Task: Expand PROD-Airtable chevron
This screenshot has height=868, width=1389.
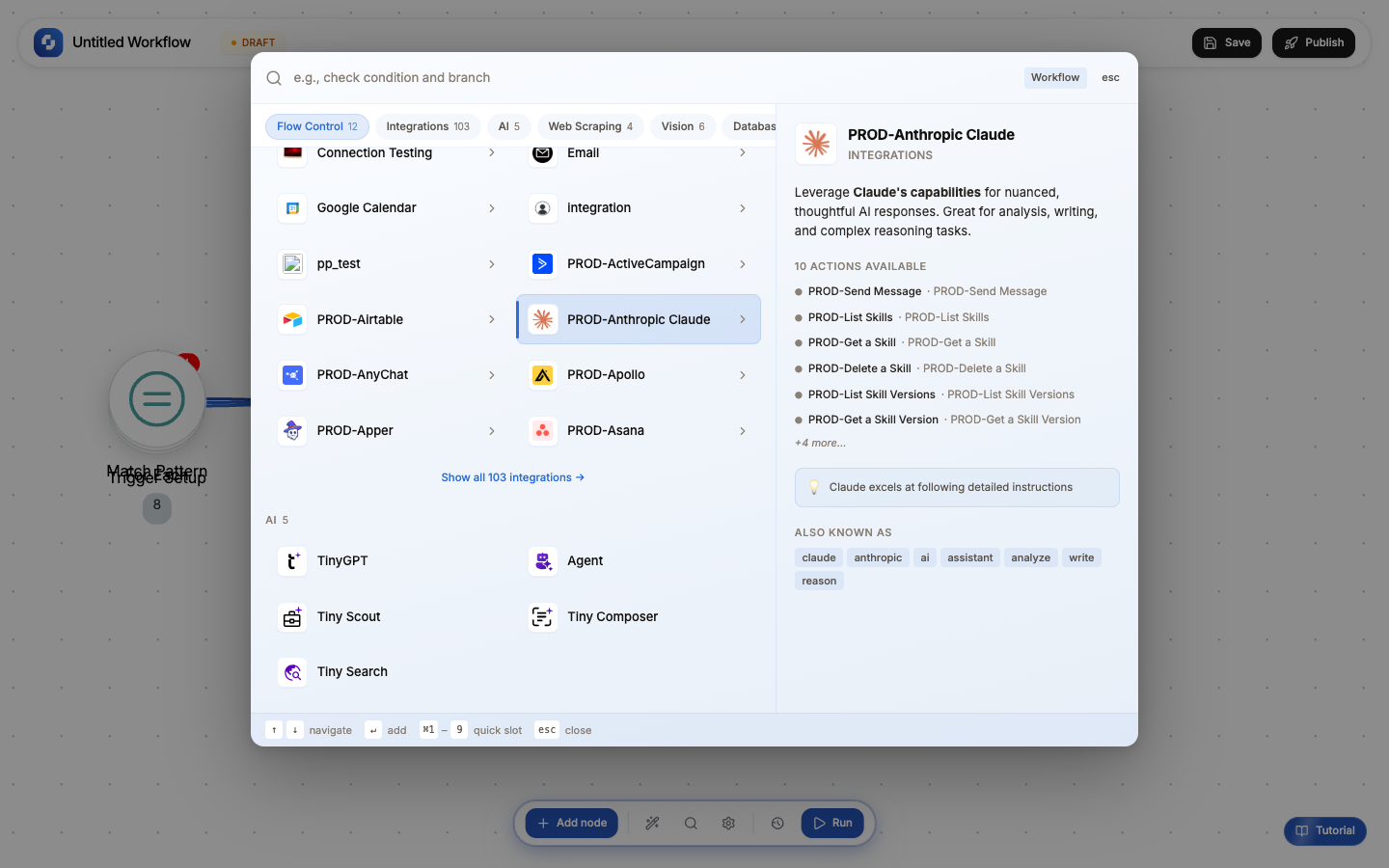Action: [492, 319]
